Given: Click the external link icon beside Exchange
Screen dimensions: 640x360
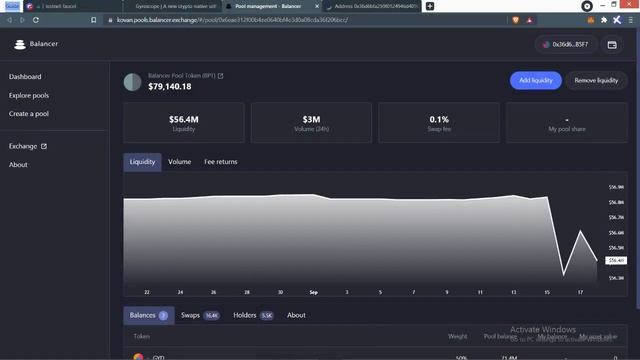Looking at the screenshot, I should [x=44, y=146].
